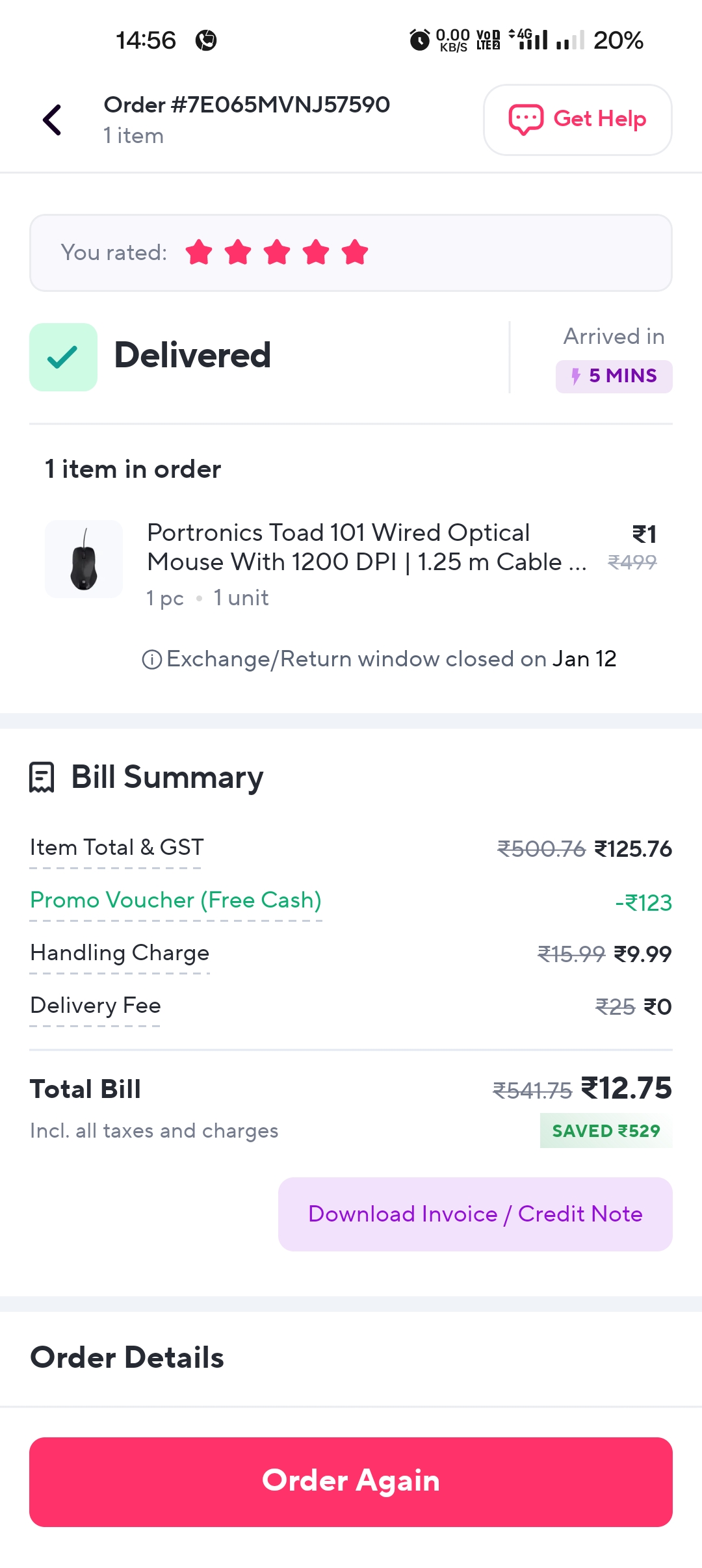702x1568 pixels.
Task: Tap the back arrow icon
Action: [53, 120]
